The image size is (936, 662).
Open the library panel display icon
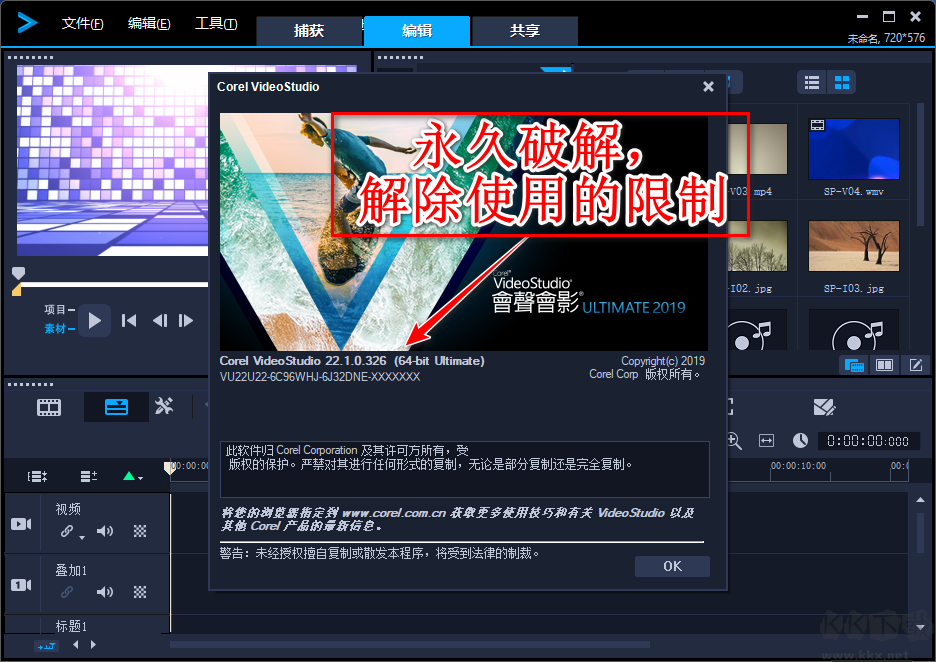(854, 365)
